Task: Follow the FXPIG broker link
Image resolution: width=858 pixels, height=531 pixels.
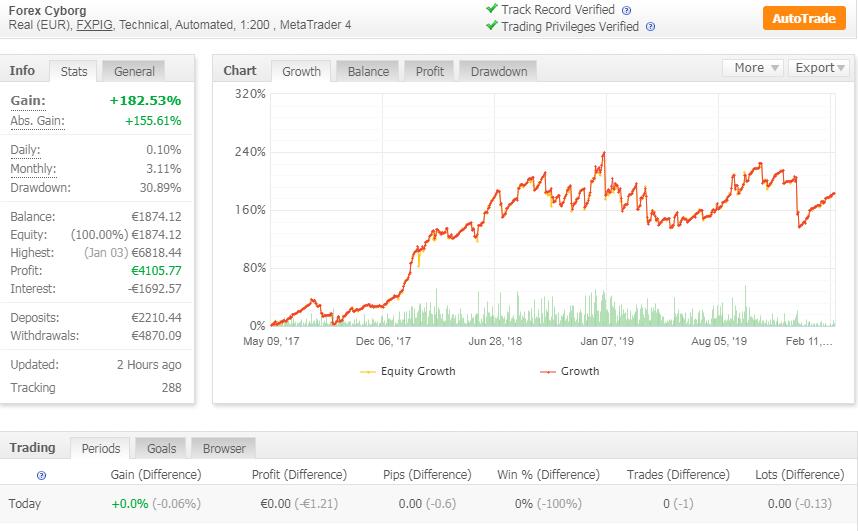Action: coord(95,24)
